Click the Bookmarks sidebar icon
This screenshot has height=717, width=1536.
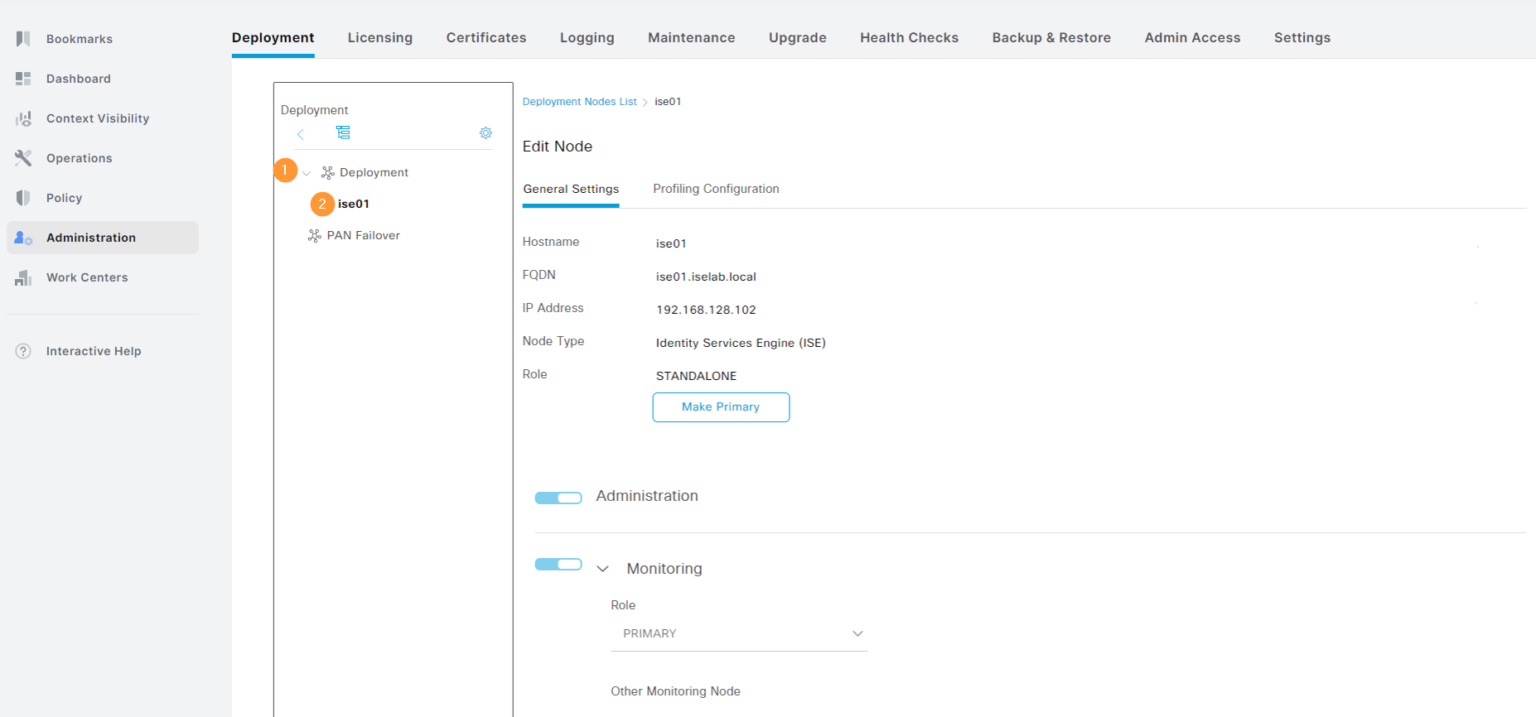click(23, 39)
